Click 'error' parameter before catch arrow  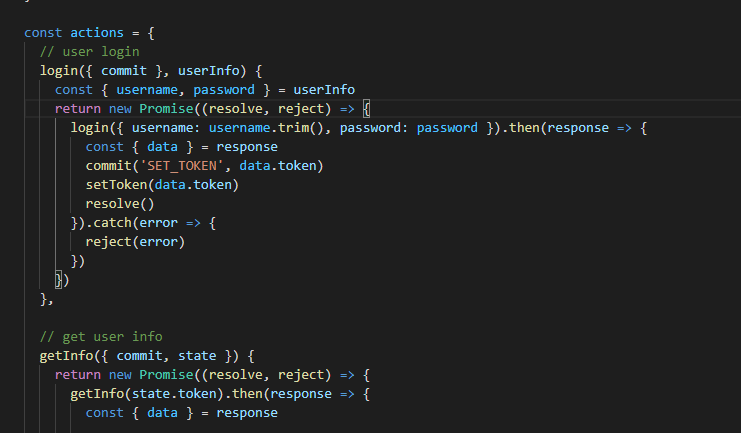pyautogui.click(x=159, y=223)
